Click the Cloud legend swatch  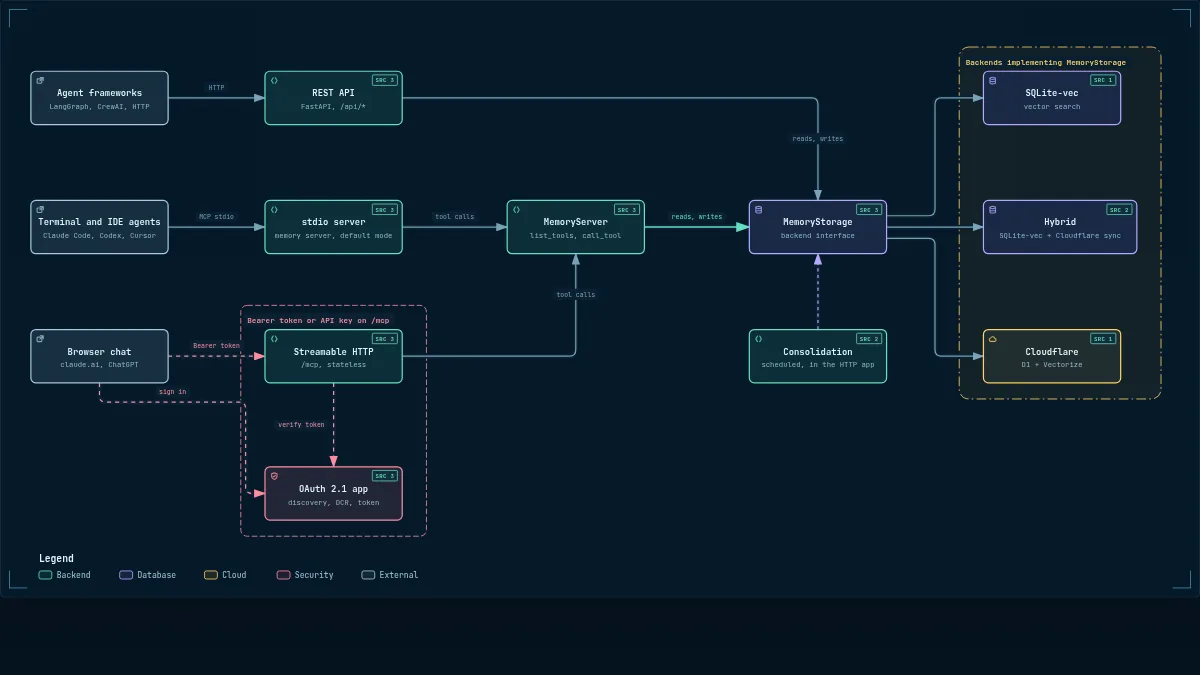211,575
